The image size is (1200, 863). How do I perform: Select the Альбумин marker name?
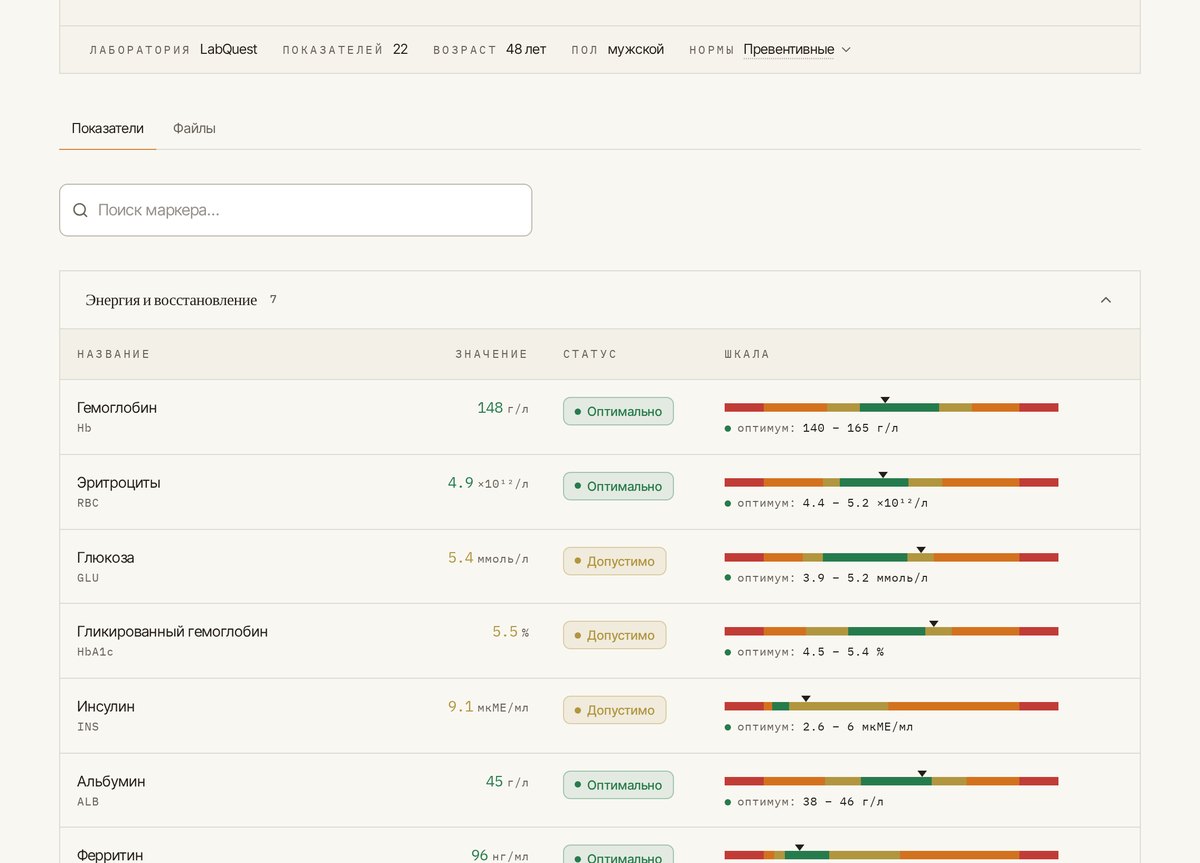pos(111,781)
